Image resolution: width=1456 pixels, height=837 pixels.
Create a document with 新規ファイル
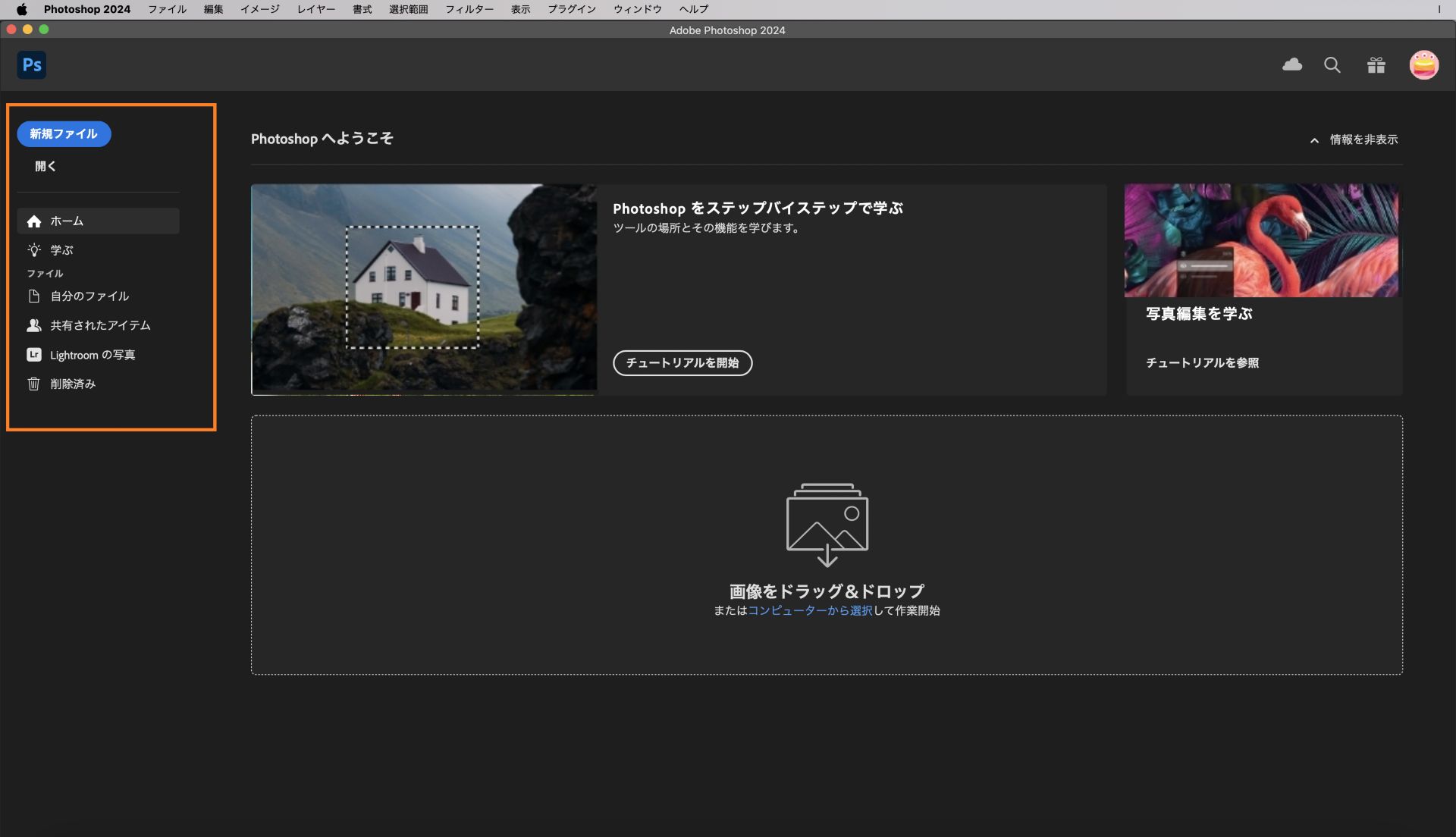pos(64,133)
